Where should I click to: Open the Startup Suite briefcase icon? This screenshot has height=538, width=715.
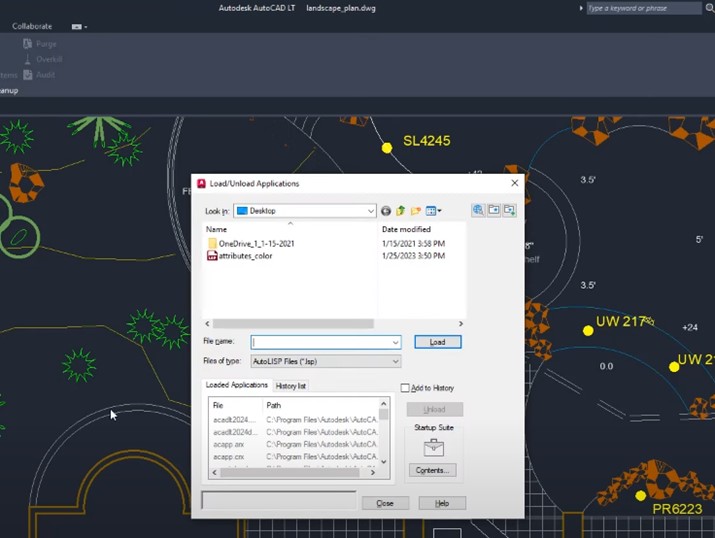tap(434, 448)
